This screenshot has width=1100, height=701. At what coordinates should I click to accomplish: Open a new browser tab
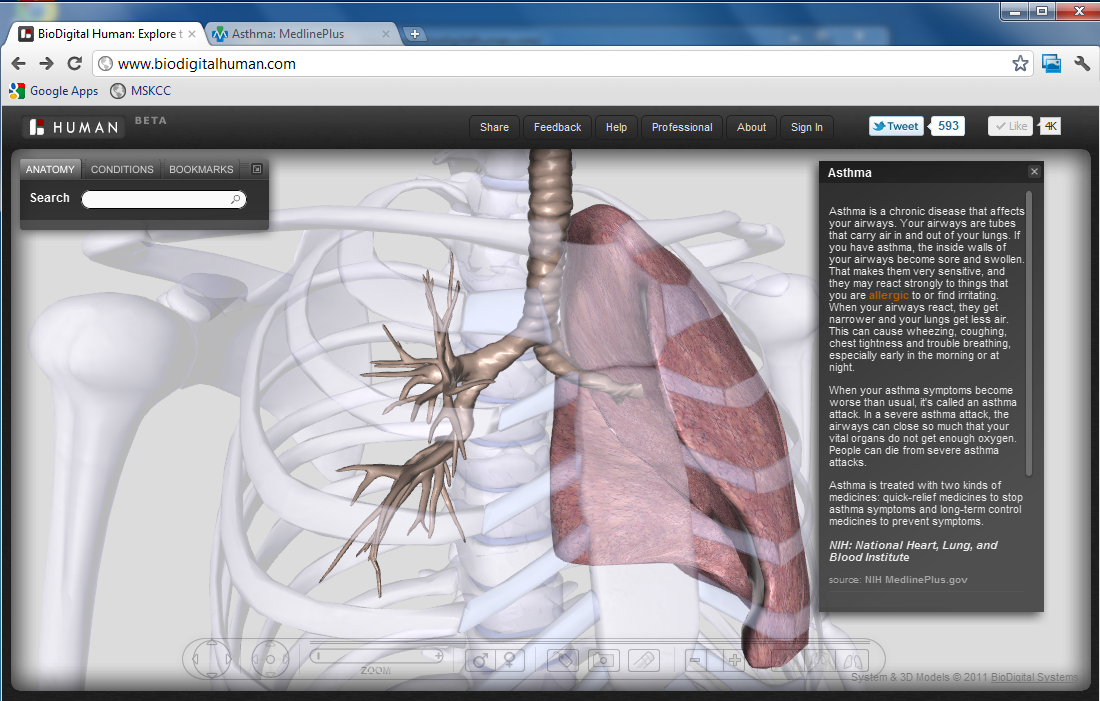pyautogui.click(x=415, y=34)
